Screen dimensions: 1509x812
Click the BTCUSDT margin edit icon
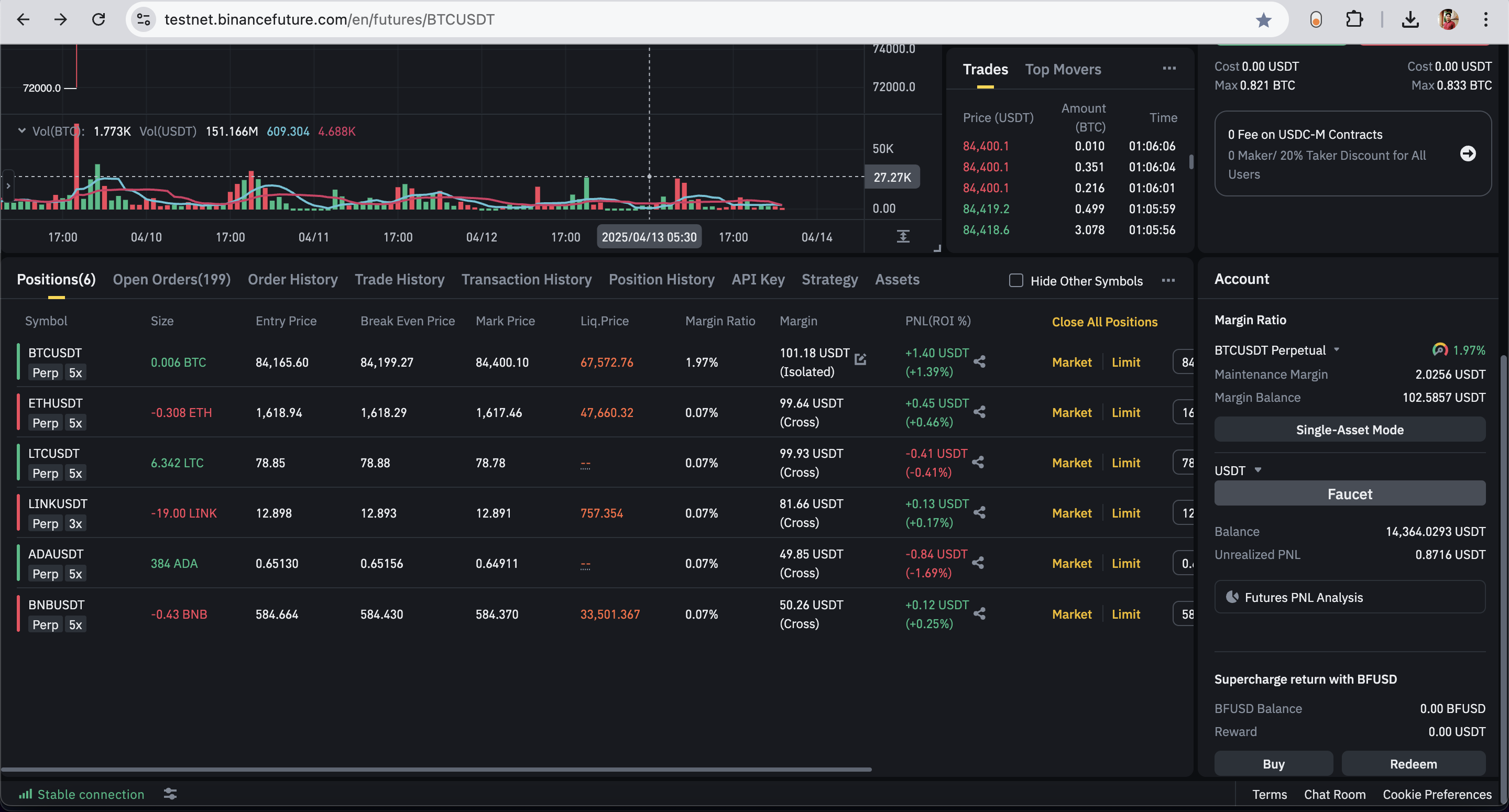click(860, 358)
